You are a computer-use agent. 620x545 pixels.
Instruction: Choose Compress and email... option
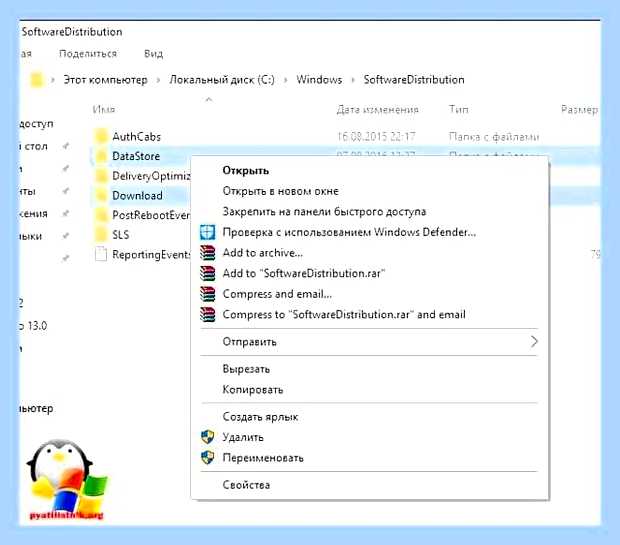277,294
